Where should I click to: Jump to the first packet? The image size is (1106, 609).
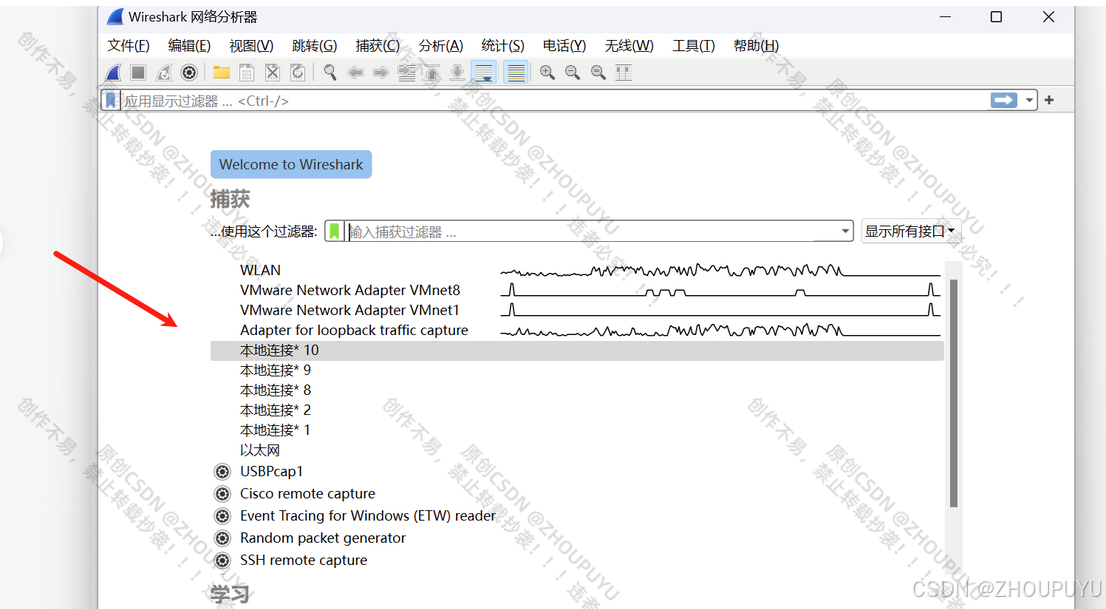tap(432, 72)
